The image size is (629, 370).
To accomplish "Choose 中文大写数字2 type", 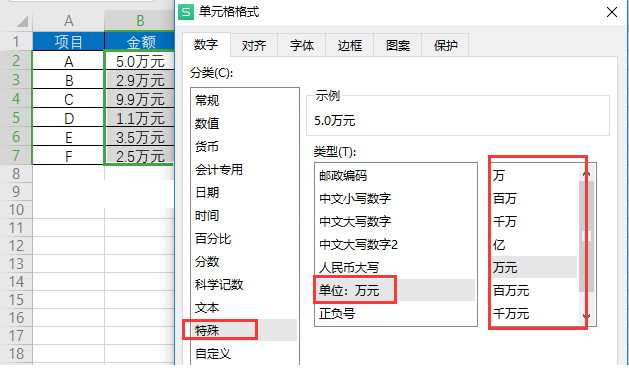I will (395, 244).
